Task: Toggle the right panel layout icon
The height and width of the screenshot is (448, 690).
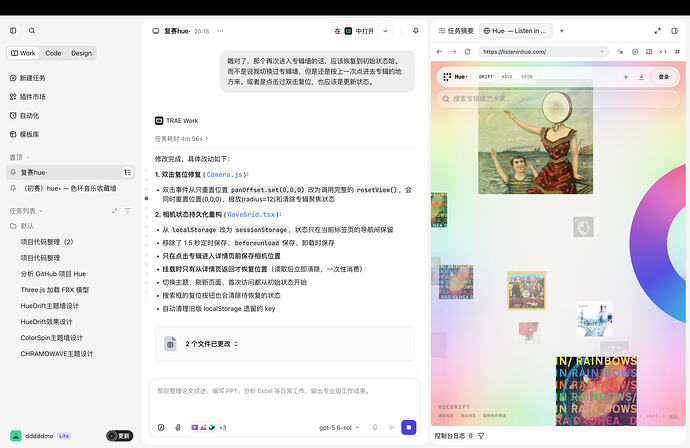Action: pos(675,31)
